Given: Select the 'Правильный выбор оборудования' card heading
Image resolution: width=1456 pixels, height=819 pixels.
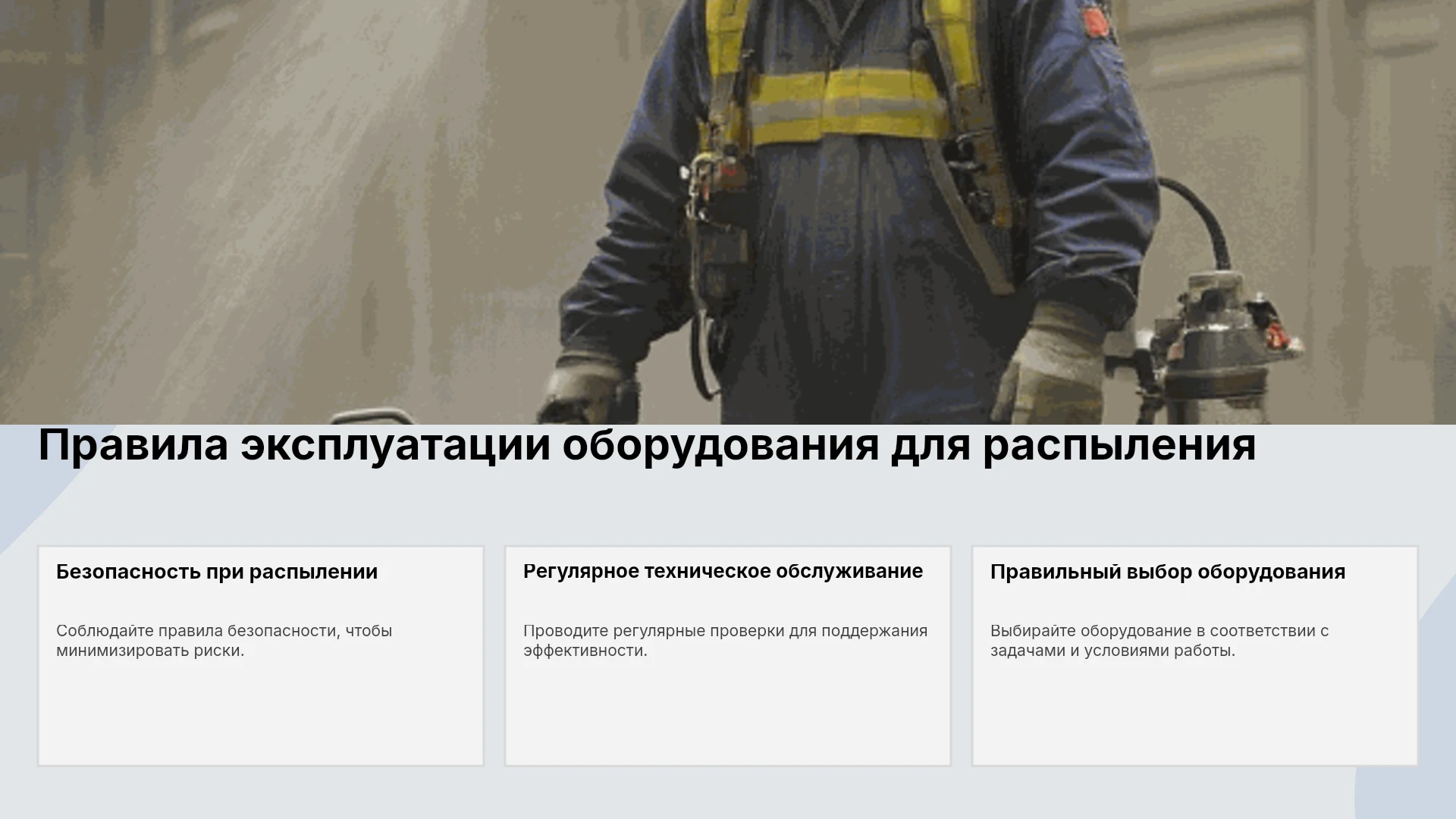Looking at the screenshot, I should coord(1168,572).
